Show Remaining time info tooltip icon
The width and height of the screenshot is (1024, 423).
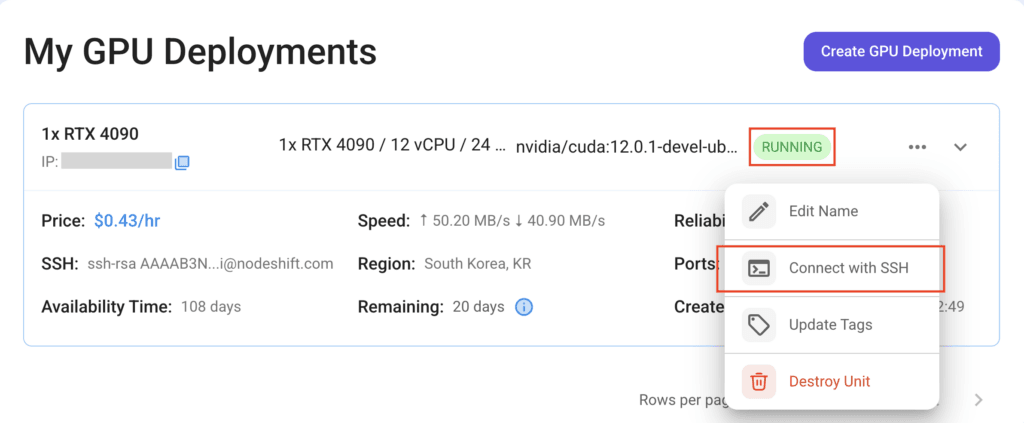pyautogui.click(x=524, y=306)
